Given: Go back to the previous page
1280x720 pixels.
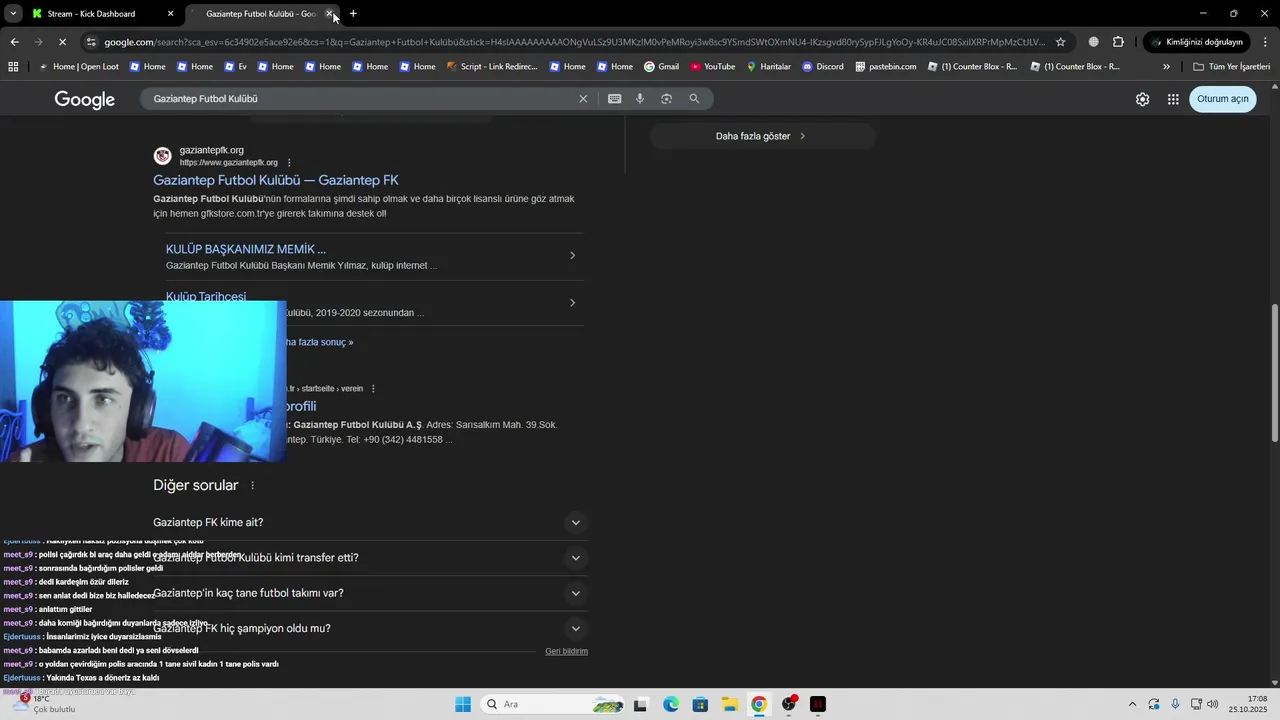Looking at the screenshot, I should click(14, 42).
